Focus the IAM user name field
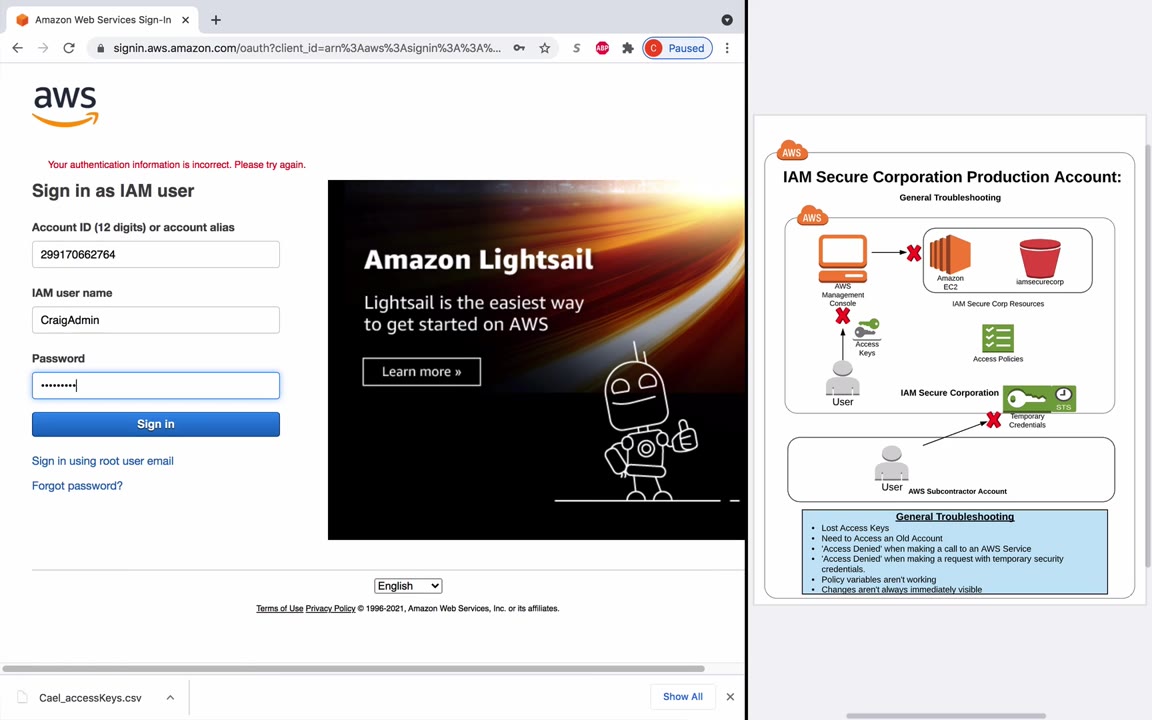Image resolution: width=1152 pixels, height=720 pixels. (156, 320)
